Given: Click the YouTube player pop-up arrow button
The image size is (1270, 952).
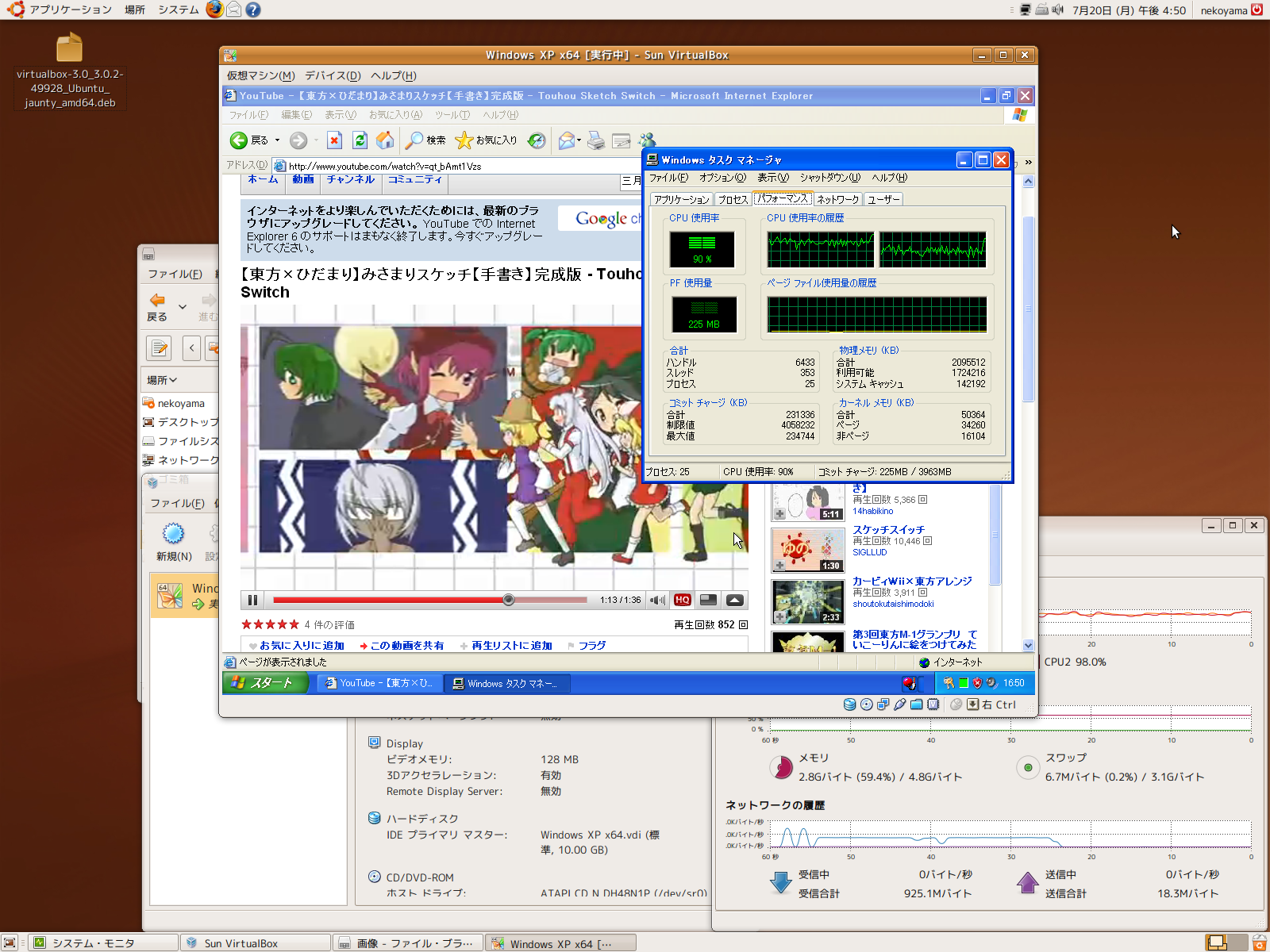Looking at the screenshot, I should pos(735,600).
